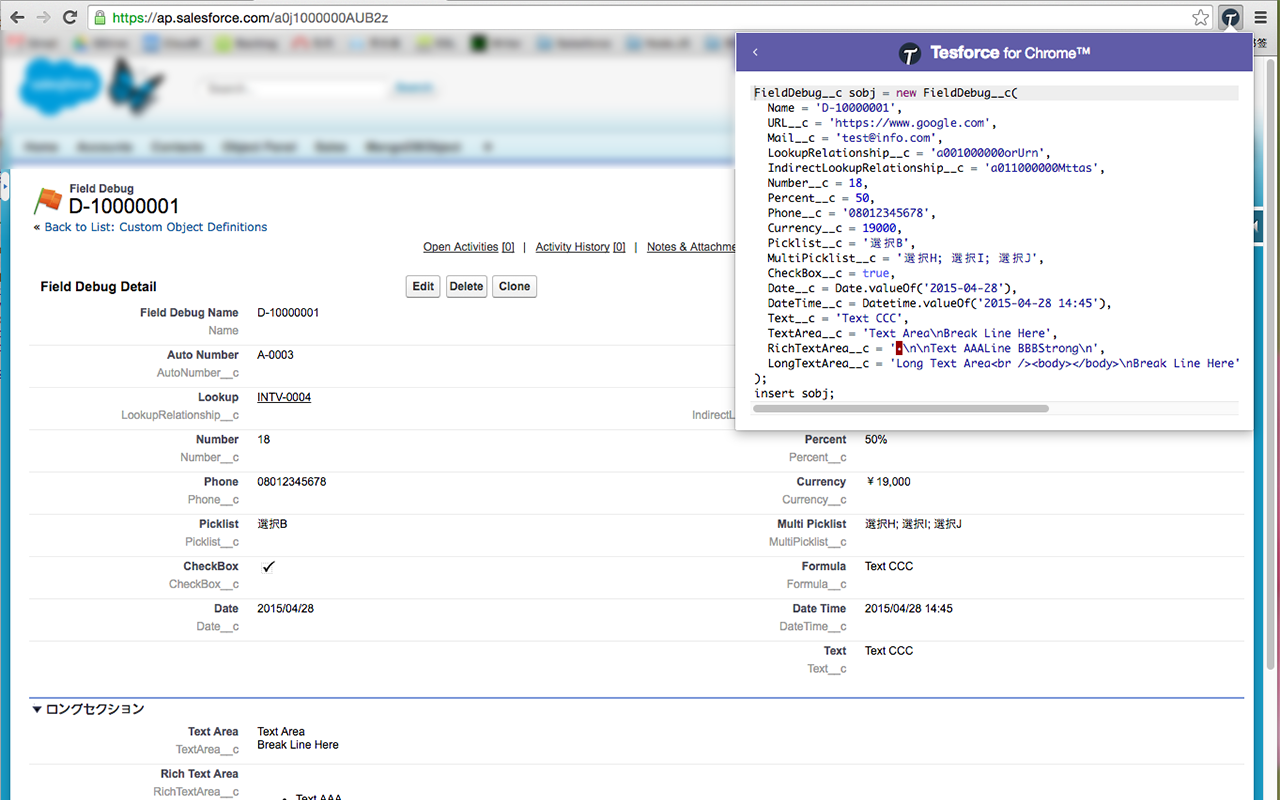Click the Name = 'D-10000001' code line
Screen dimensions: 1280x800
click(835, 108)
